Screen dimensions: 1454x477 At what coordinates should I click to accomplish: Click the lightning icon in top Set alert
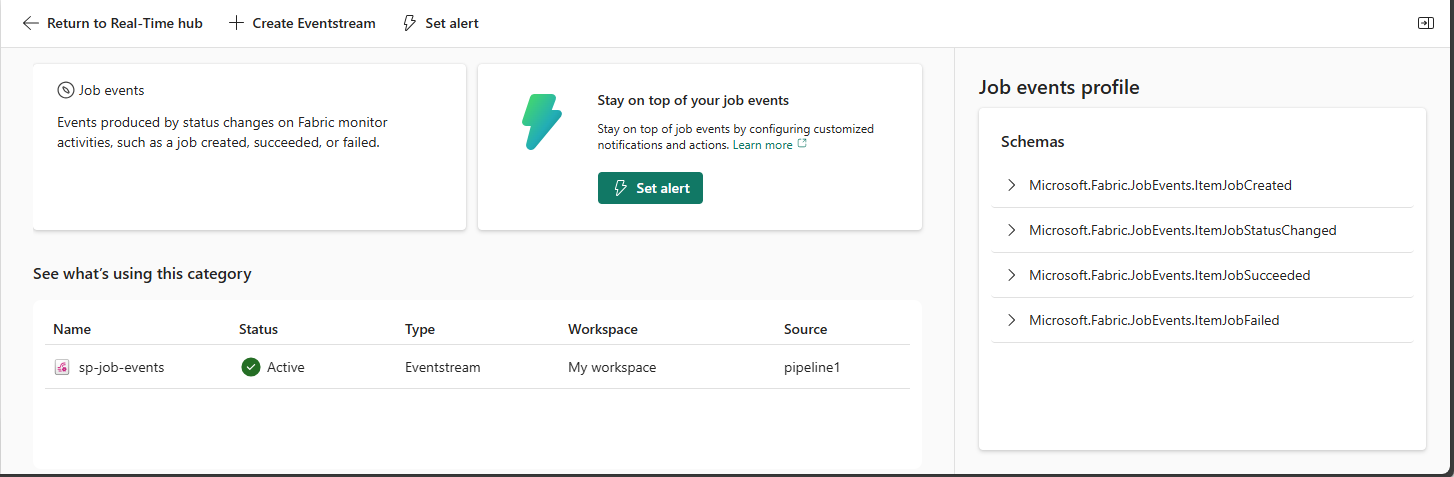(409, 23)
